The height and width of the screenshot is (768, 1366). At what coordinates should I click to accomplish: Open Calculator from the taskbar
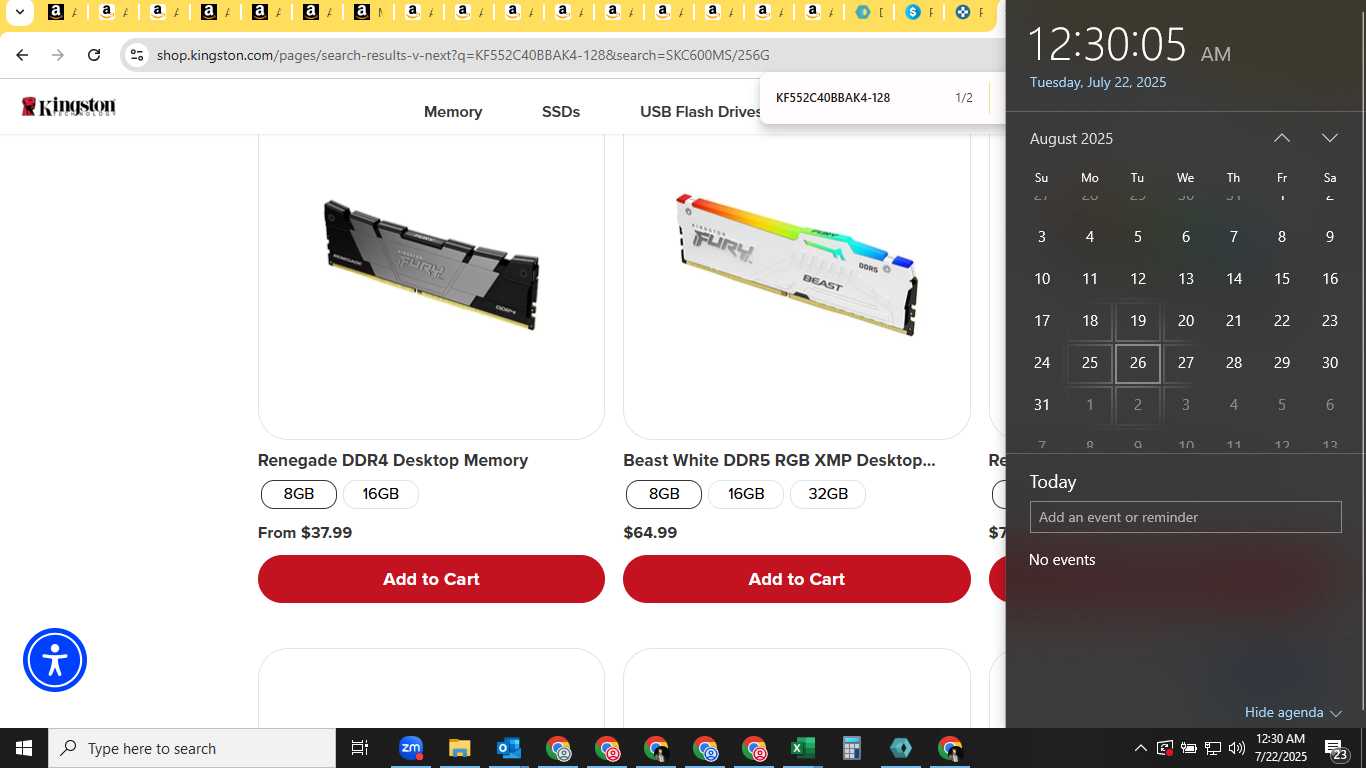click(x=851, y=748)
